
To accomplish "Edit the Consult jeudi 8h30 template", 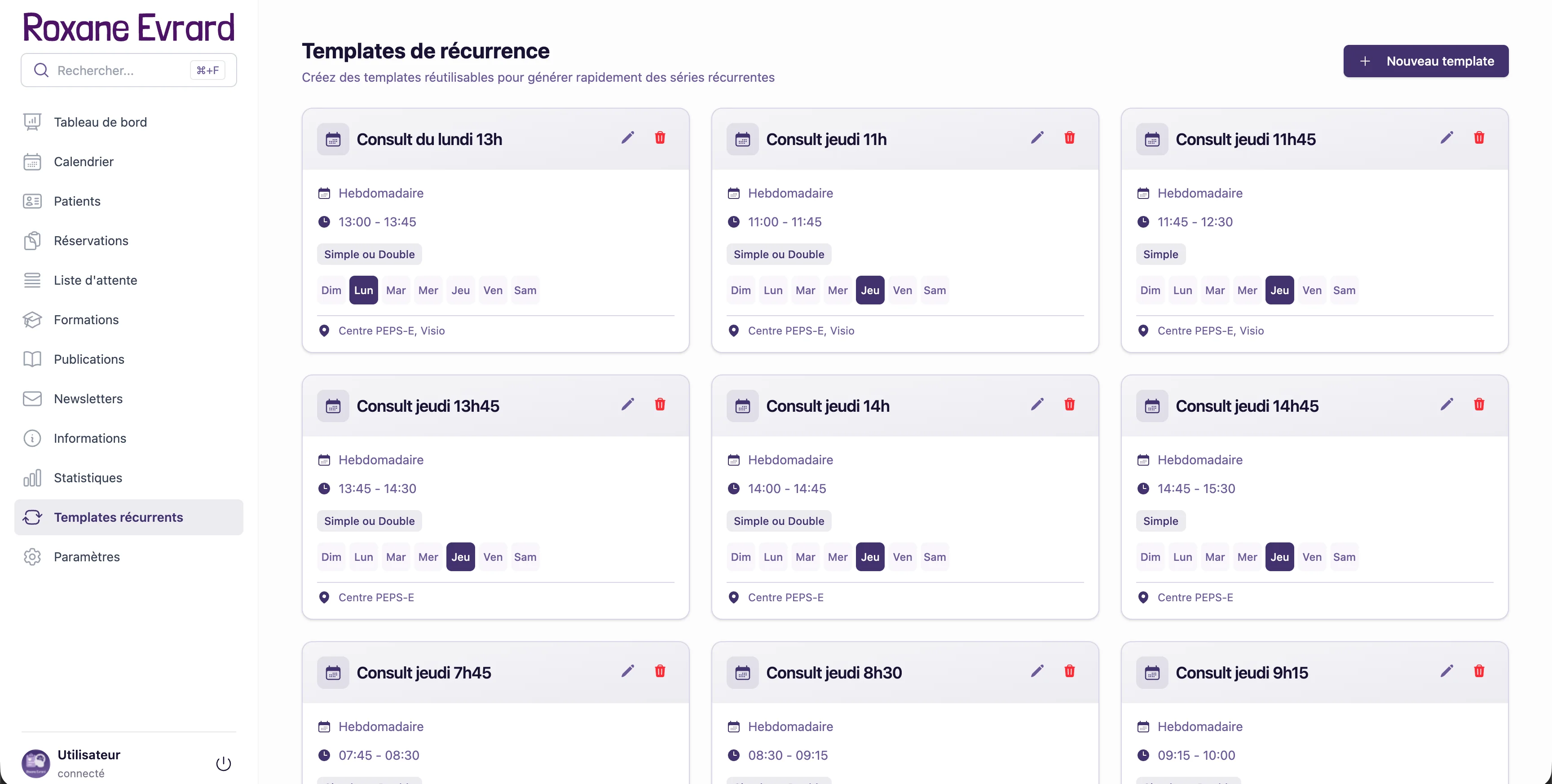I will (1036, 671).
